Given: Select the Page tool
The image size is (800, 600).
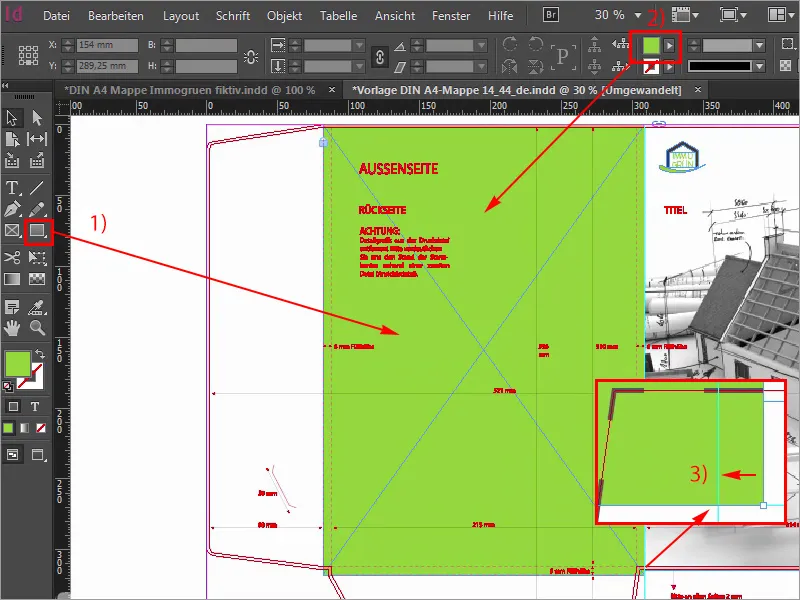Looking at the screenshot, I should (12, 139).
